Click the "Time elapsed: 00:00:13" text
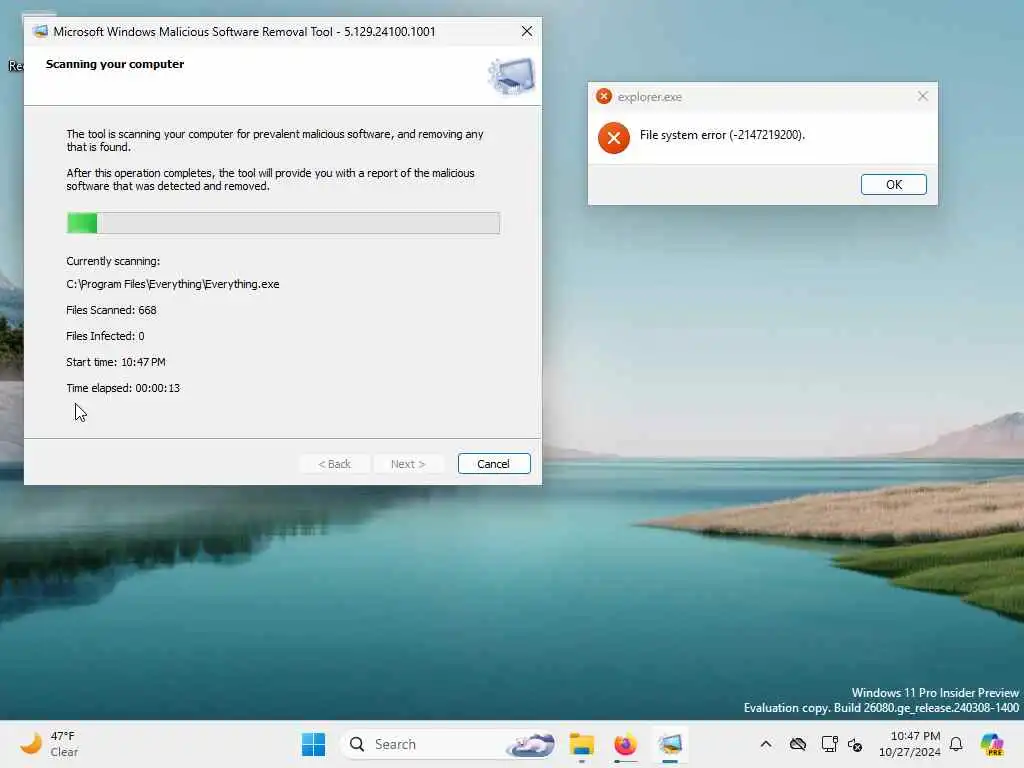This screenshot has height=768, width=1024. [123, 388]
